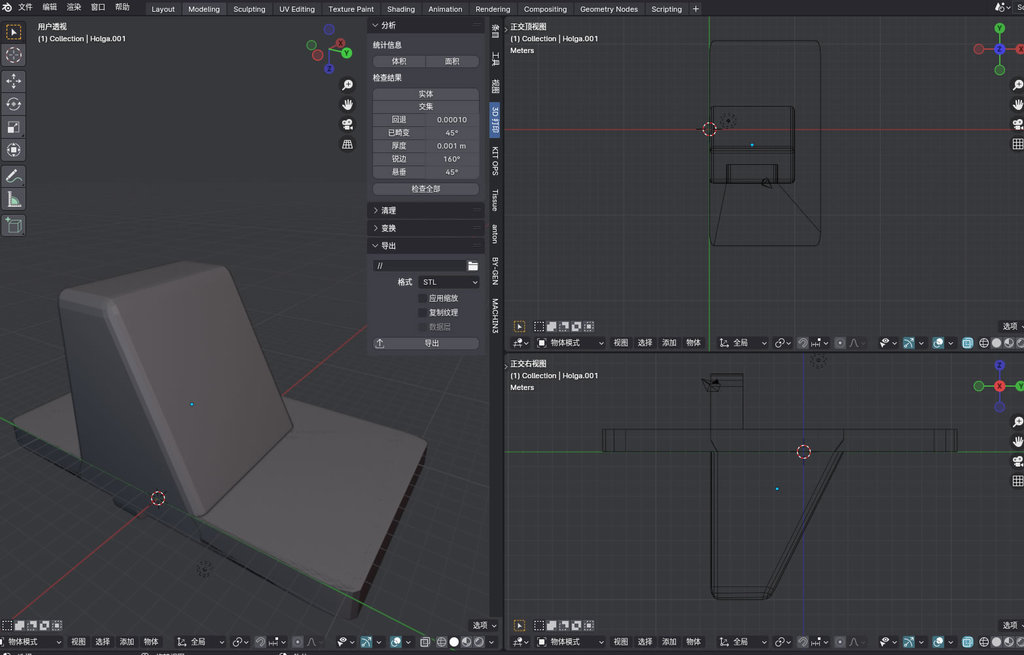Click the Blender logo menu icon
Viewport: 1024px width, 655px height.
point(7,7)
